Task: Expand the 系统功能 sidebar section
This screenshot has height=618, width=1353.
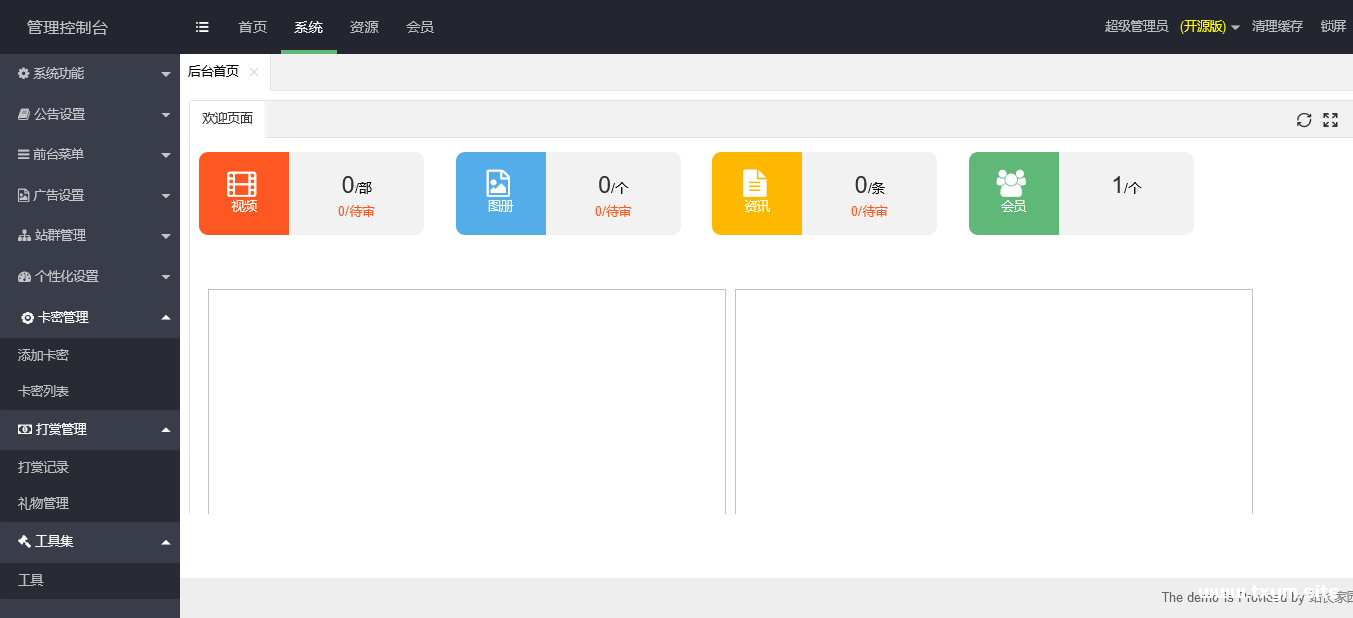Action: [x=89, y=74]
